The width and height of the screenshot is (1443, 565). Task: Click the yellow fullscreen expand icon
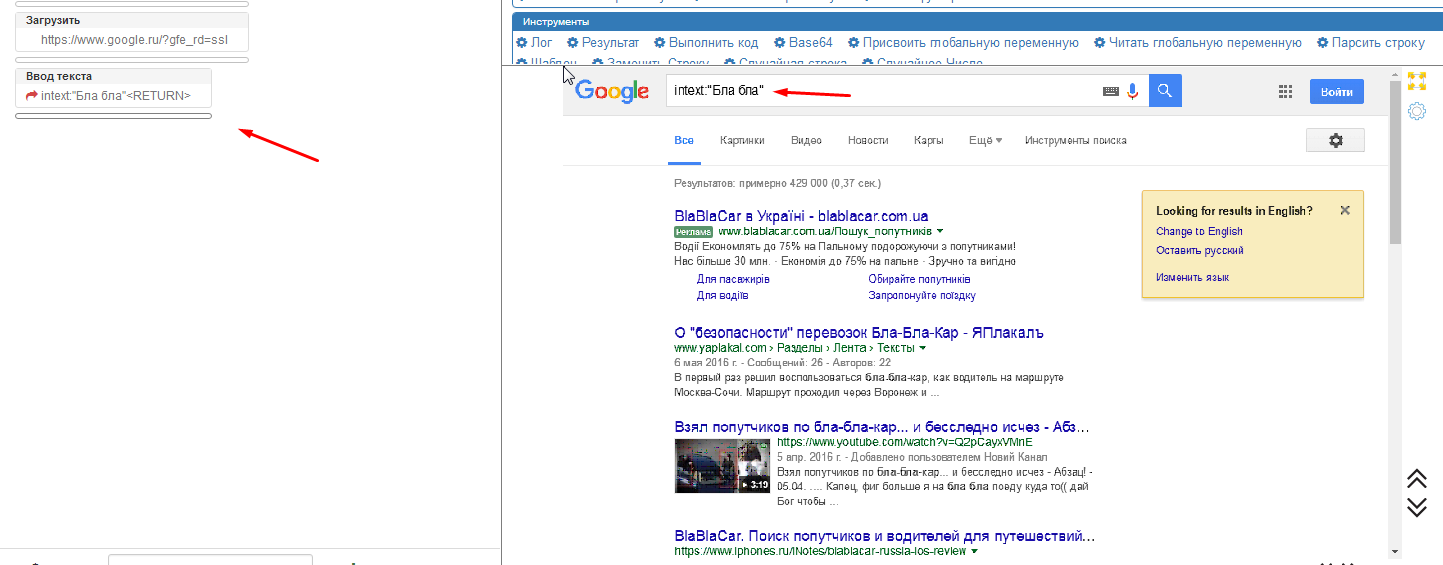click(x=1416, y=81)
